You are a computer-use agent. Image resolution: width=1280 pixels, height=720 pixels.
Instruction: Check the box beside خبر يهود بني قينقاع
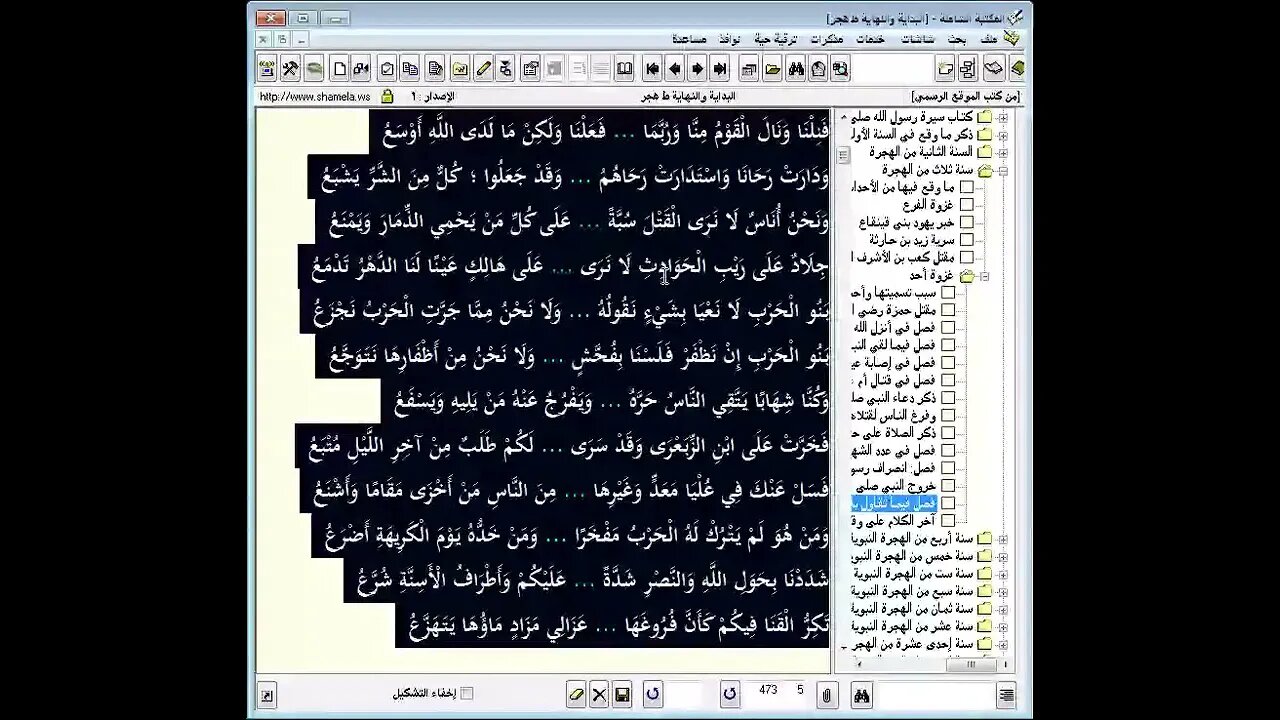pyautogui.click(x=967, y=222)
